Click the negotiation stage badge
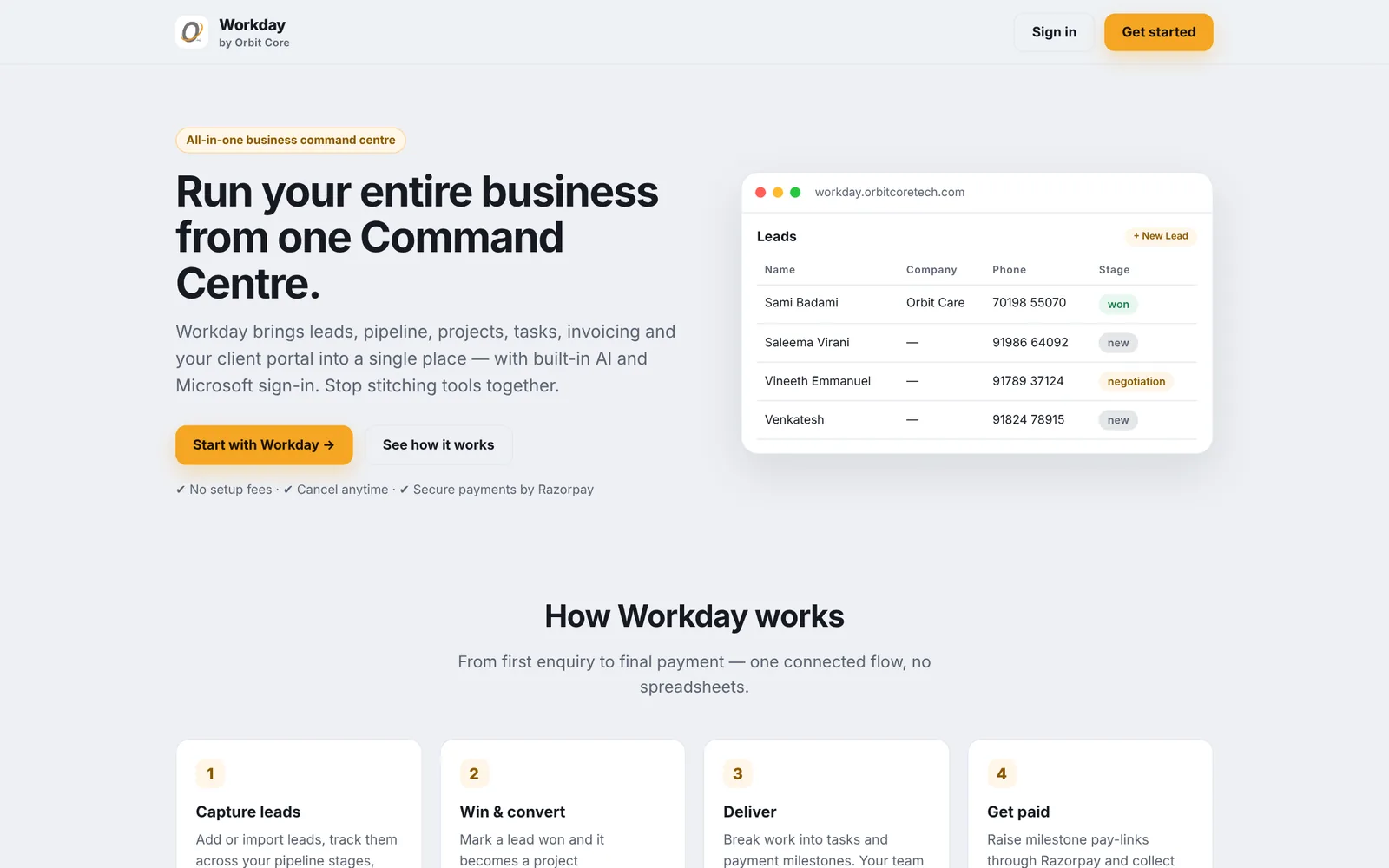Viewport: 1389px width, 868px height. point(1136,382)
